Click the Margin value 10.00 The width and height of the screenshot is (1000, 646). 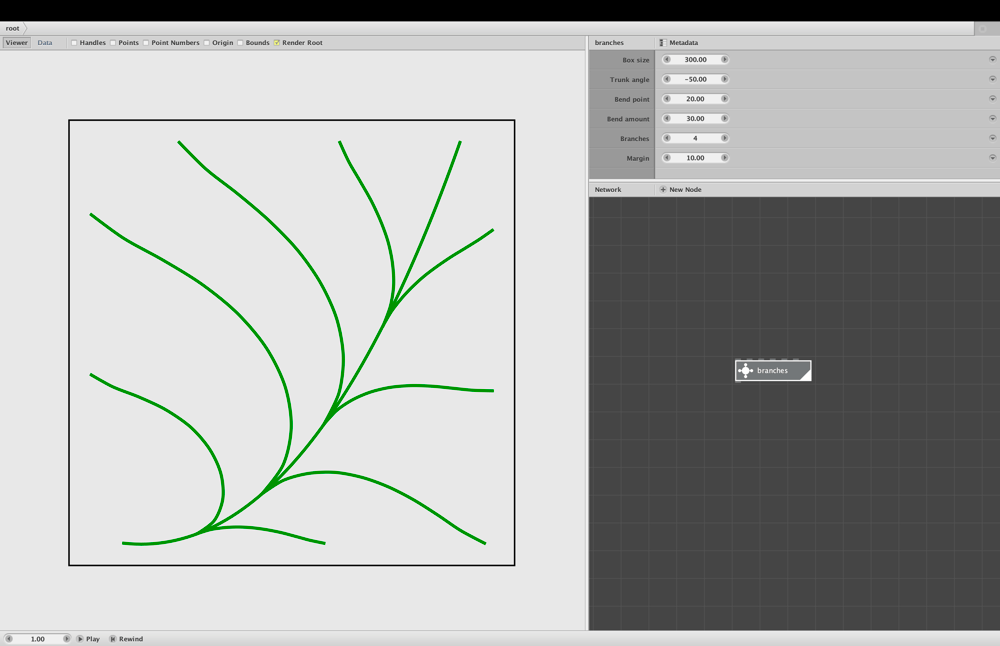695,158
